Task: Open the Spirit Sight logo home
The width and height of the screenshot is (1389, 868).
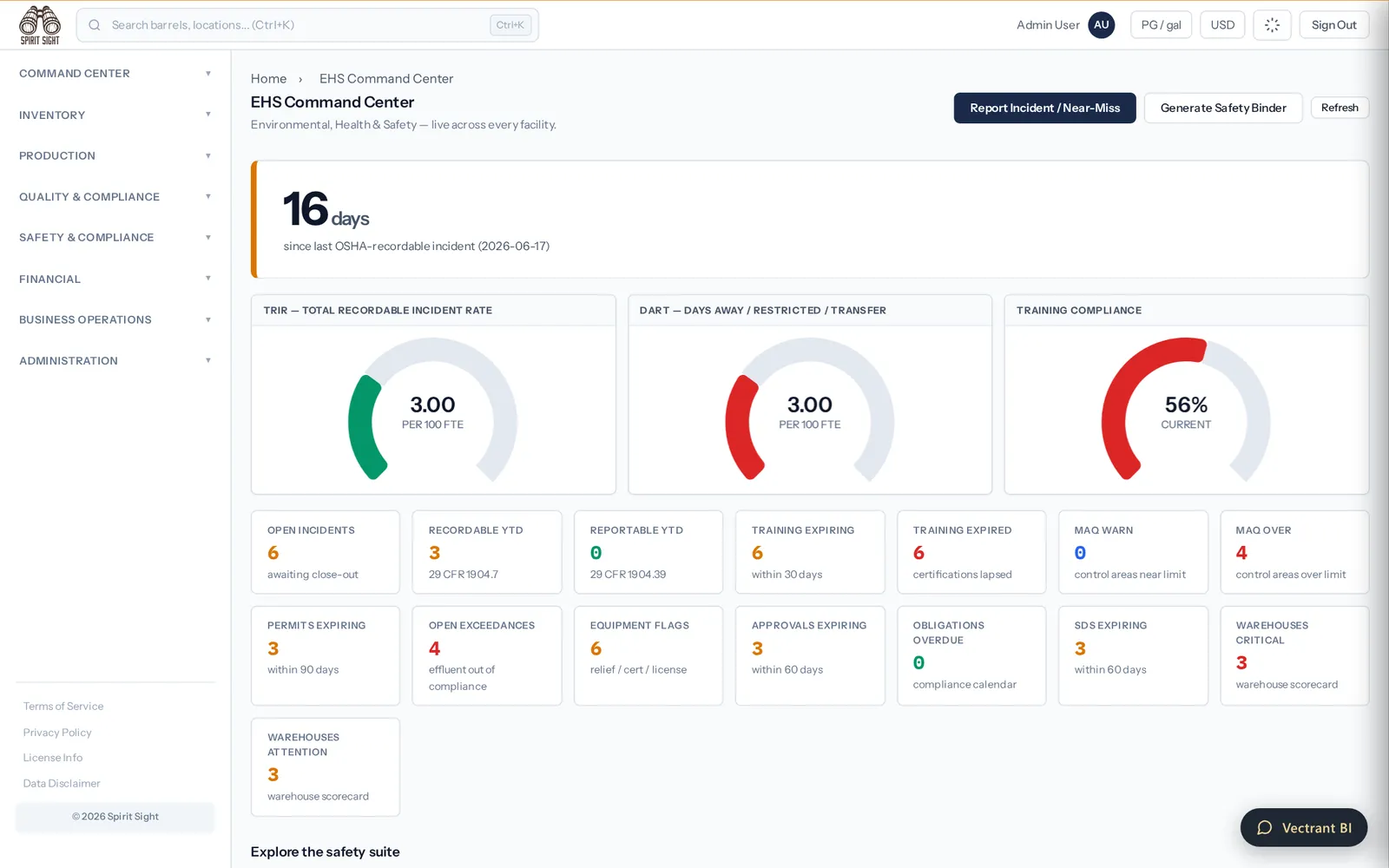Action: tap(40, 25)
